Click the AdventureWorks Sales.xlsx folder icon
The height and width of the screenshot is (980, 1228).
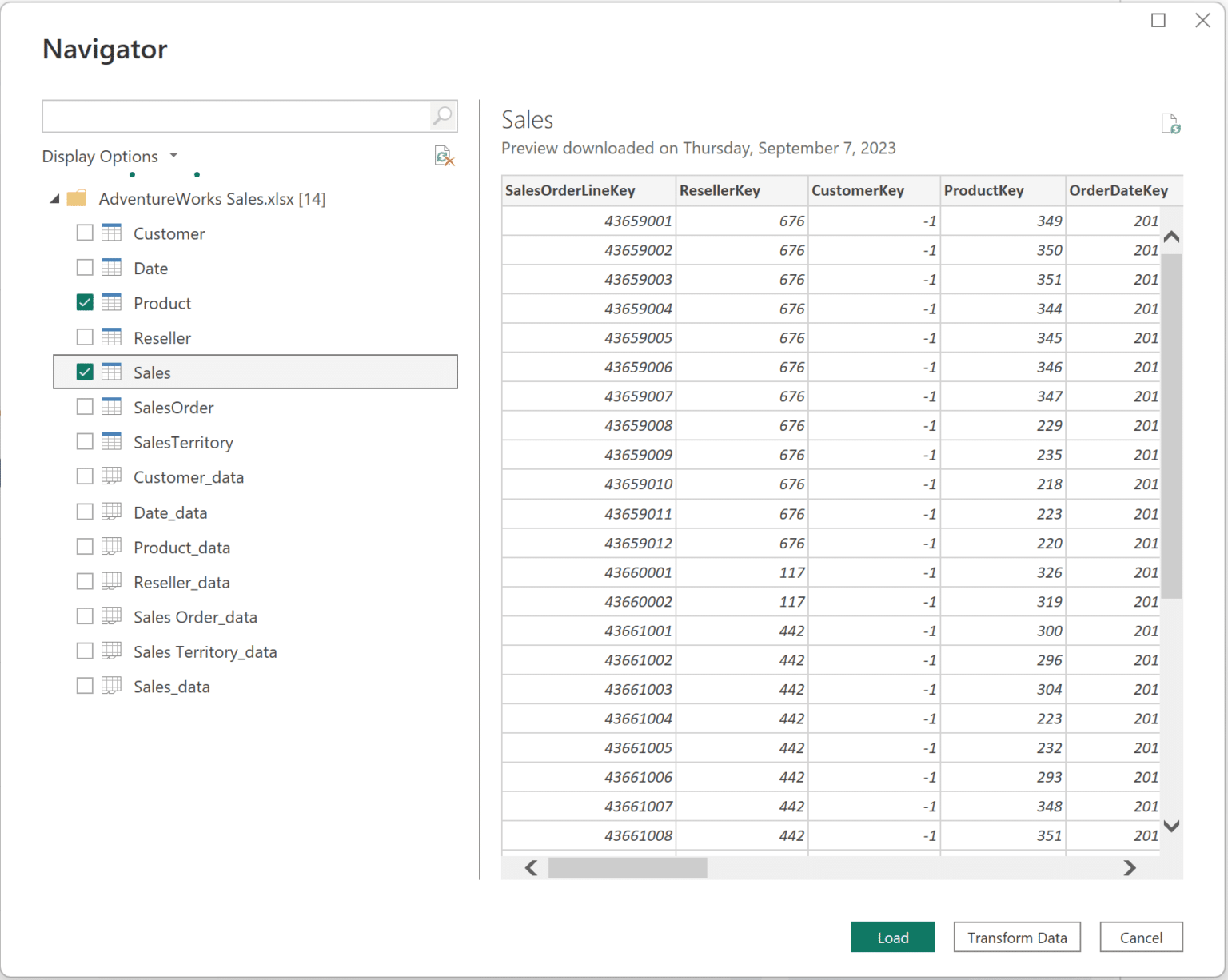(x=77, y=198)
